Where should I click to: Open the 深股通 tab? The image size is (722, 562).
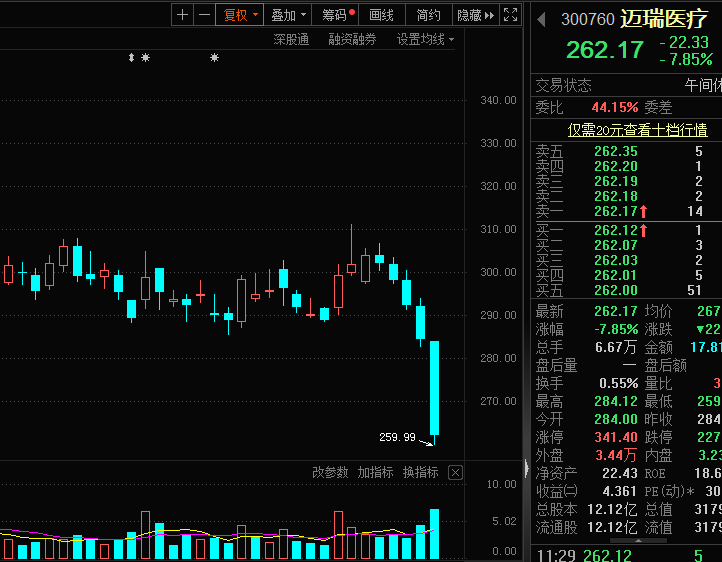point(291,39)
